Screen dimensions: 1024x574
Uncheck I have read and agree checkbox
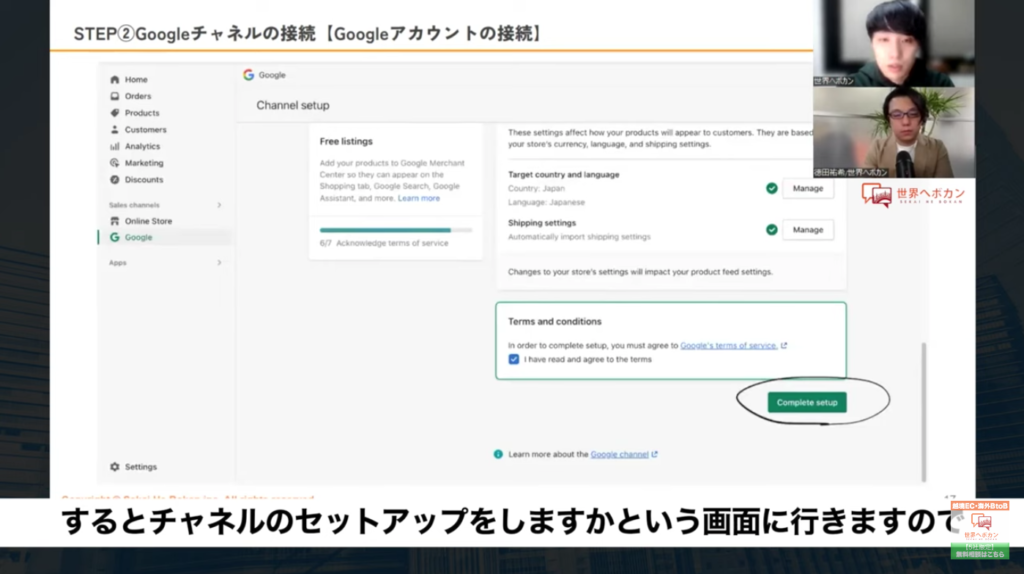coord(514,359)
